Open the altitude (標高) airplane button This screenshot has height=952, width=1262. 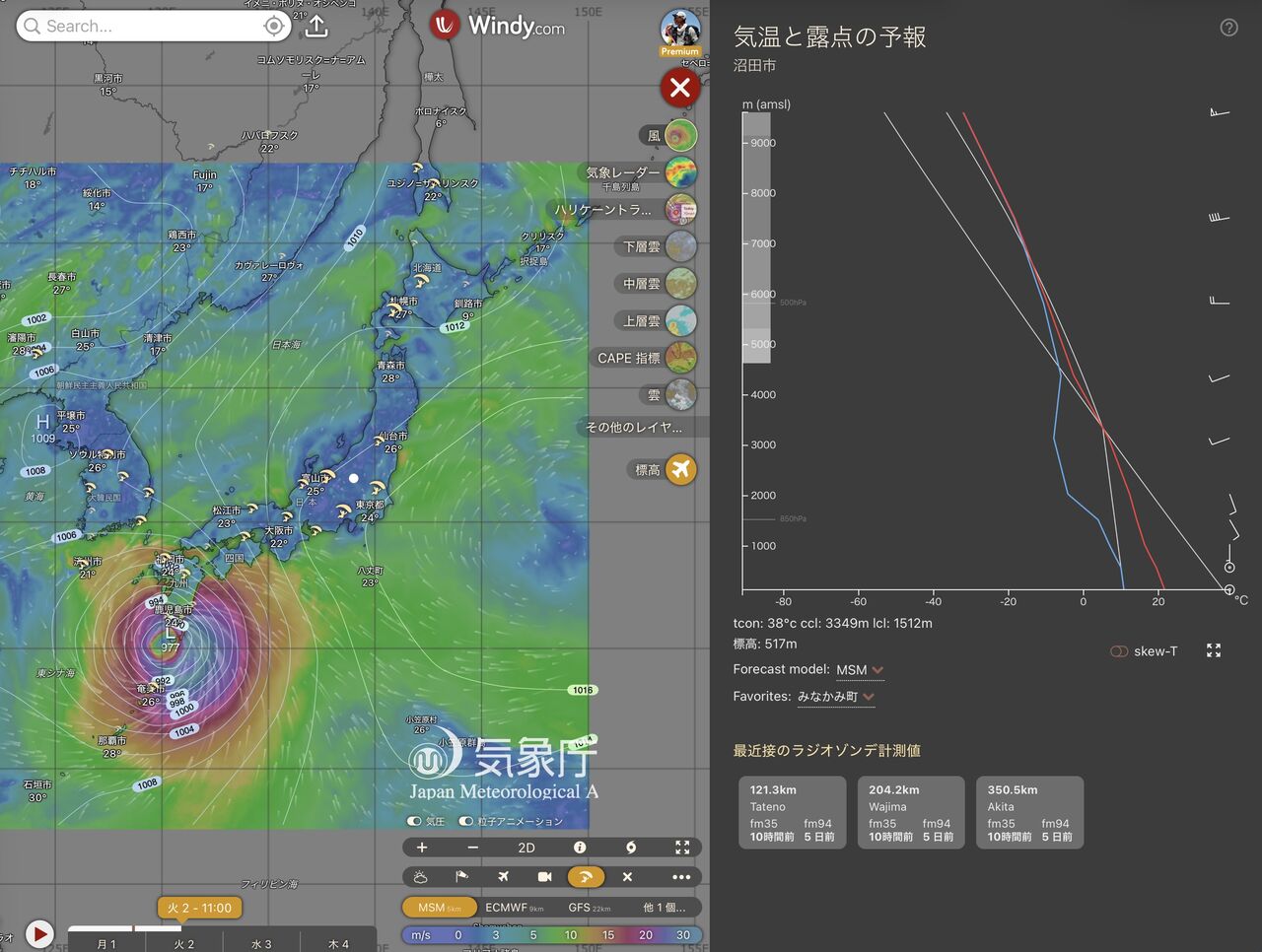tap(680, 470)
